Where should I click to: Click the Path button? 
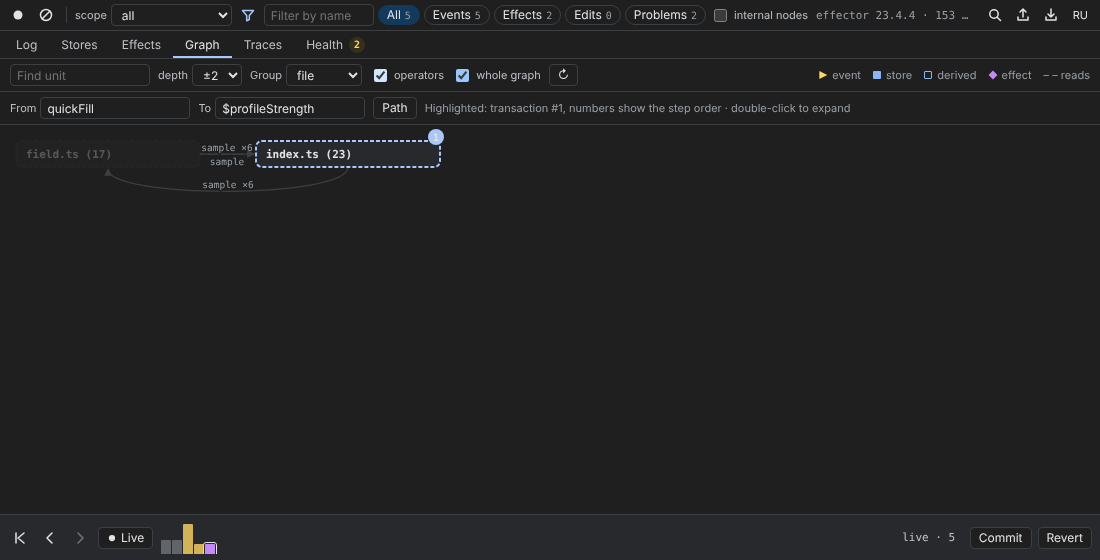[x=394, y=108]
